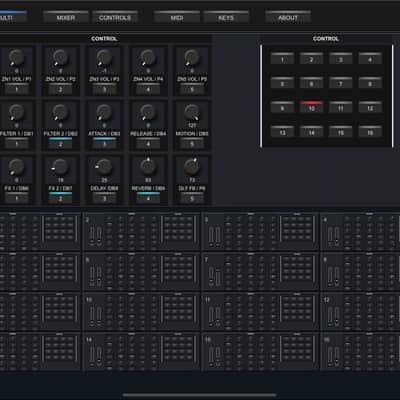
Task: Click the DELAY / DB8 knob
Action: point(104,167)
